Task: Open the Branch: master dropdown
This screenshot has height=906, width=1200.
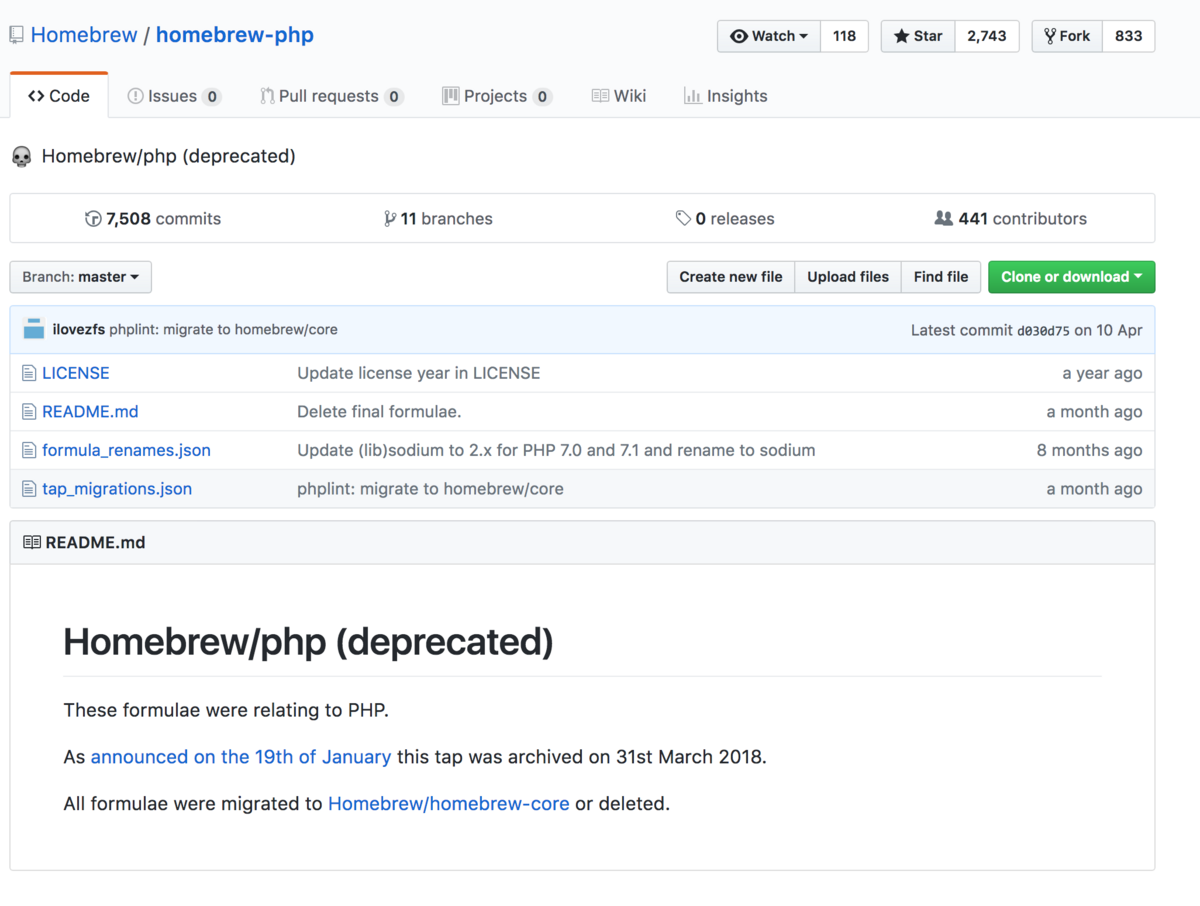Action: pos(81,277)
